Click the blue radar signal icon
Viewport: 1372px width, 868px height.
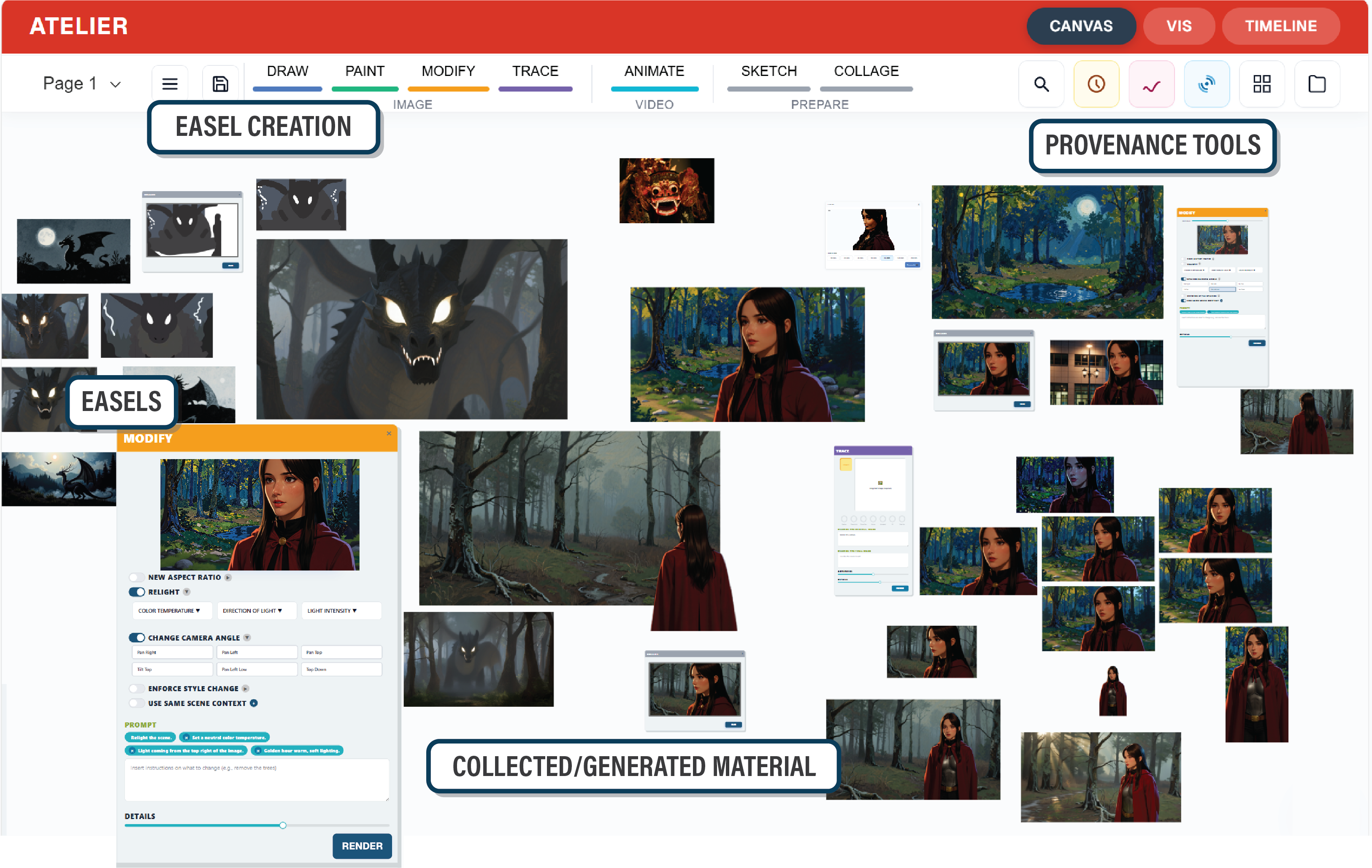click(x=1207, y=84)
